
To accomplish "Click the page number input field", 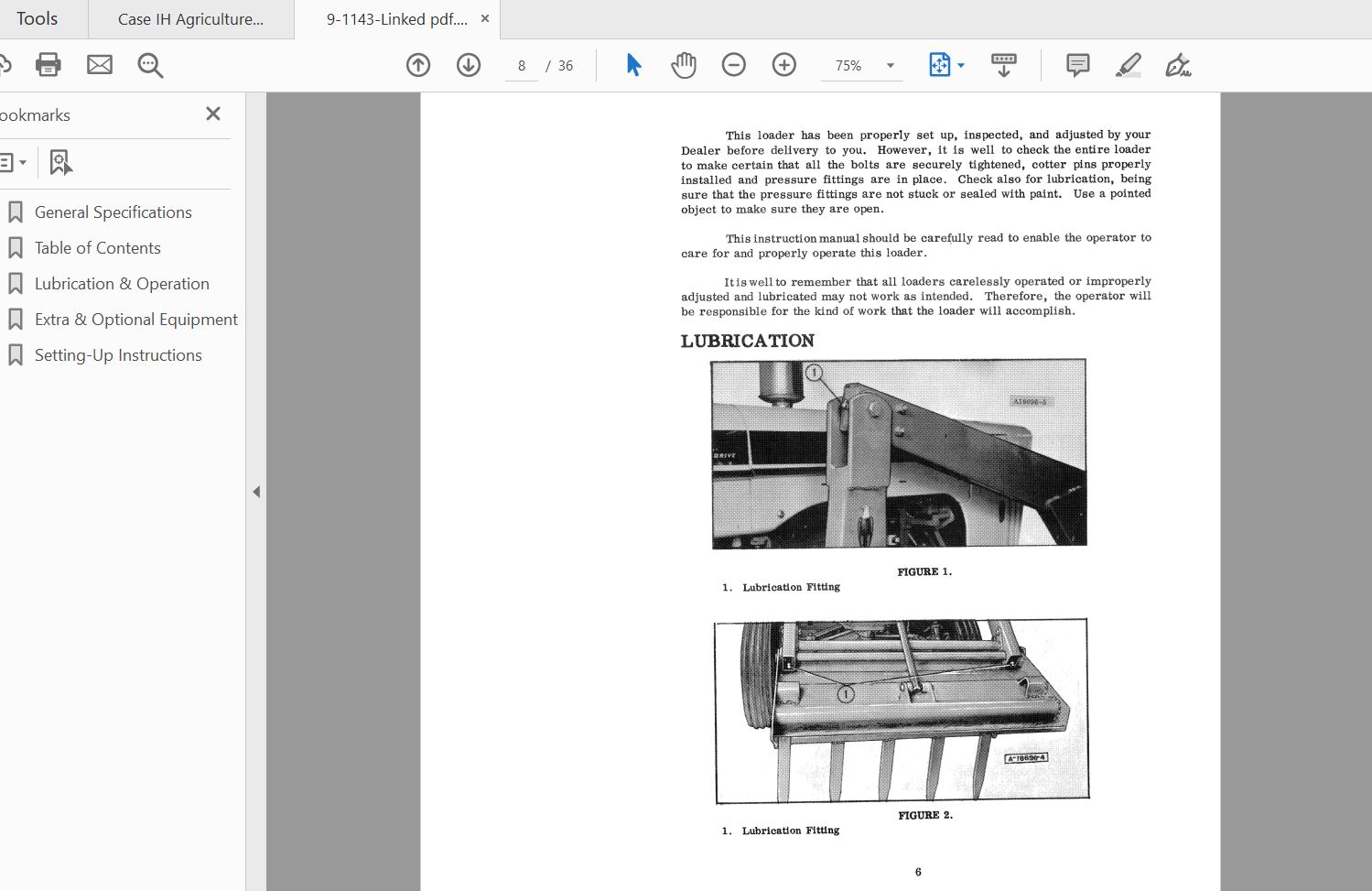I will pos(522,66).
